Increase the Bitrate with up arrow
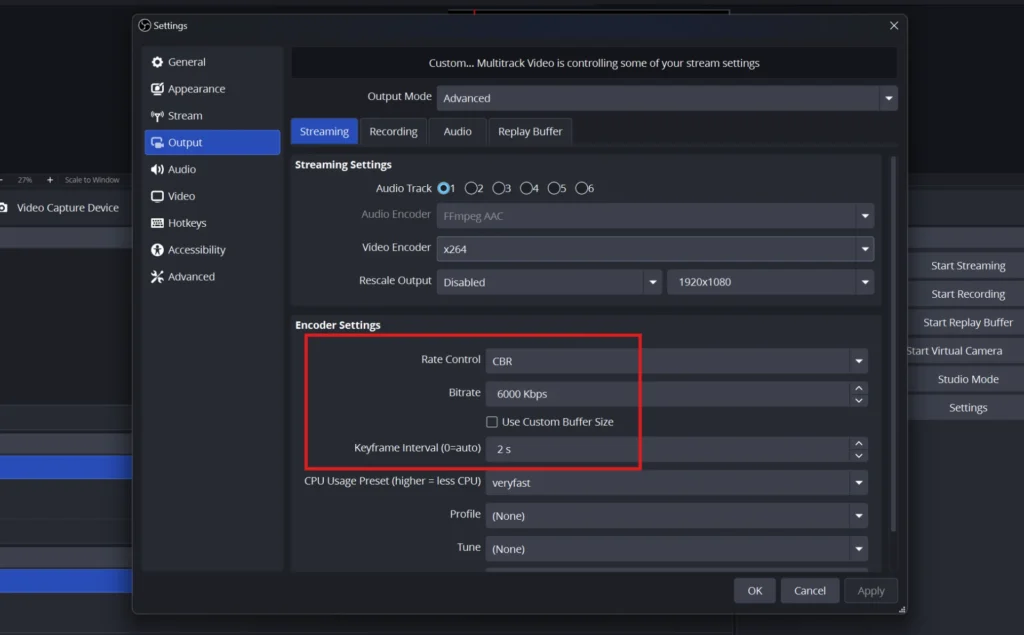This screenshot has height=635, width=1024. pyautogui.click(x=859, y=388)
